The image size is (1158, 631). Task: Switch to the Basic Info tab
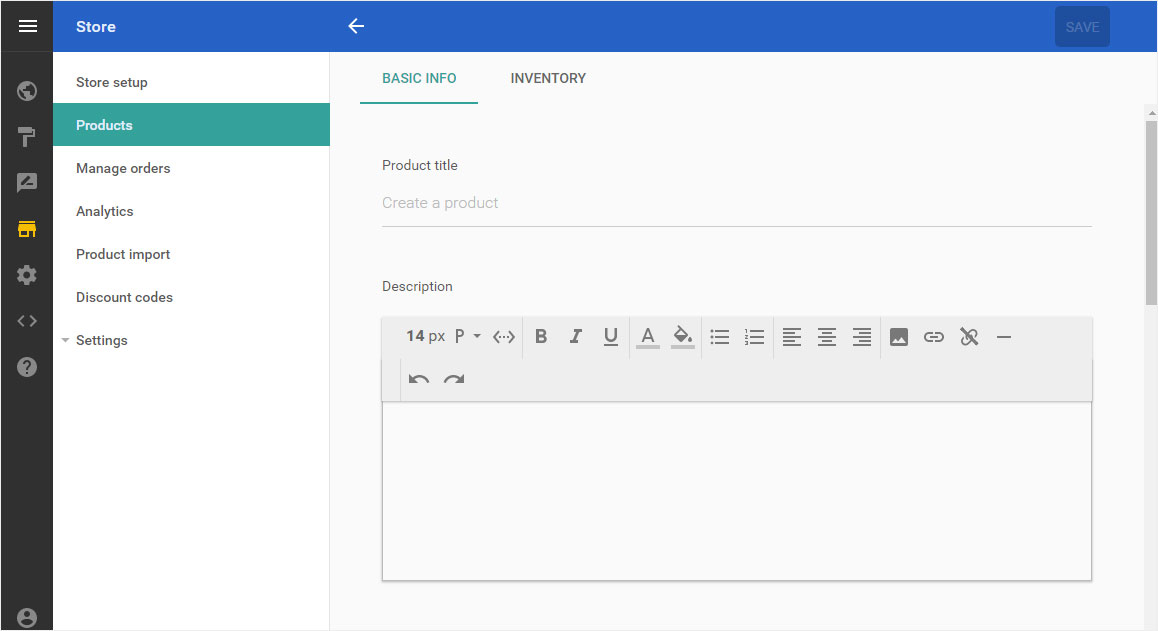[x=419, y=78]
